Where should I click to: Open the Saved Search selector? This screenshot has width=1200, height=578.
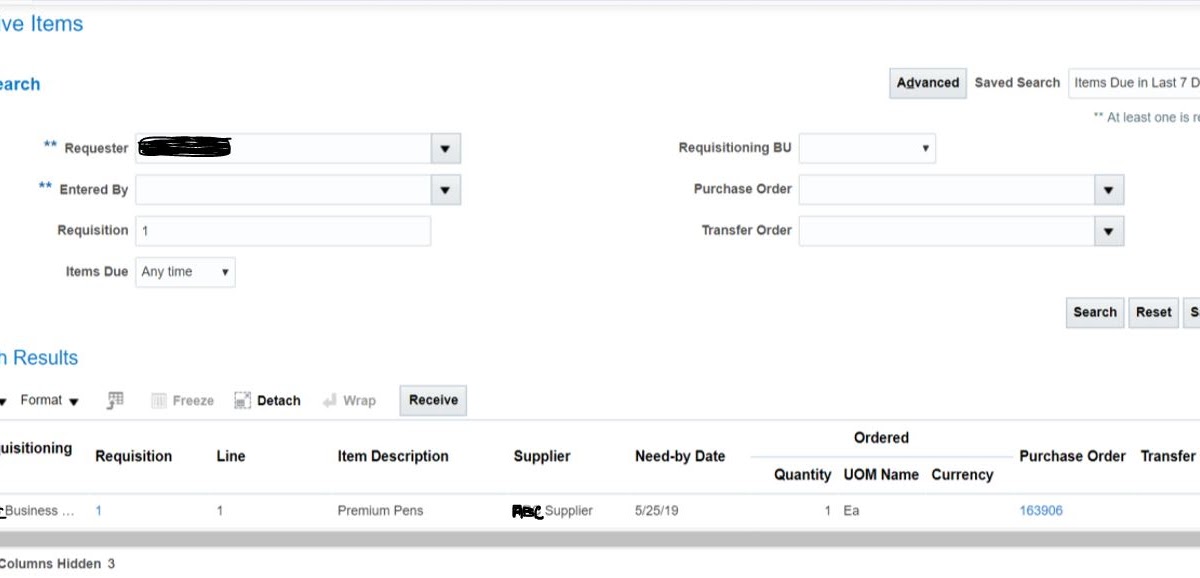coord(1135,83)
